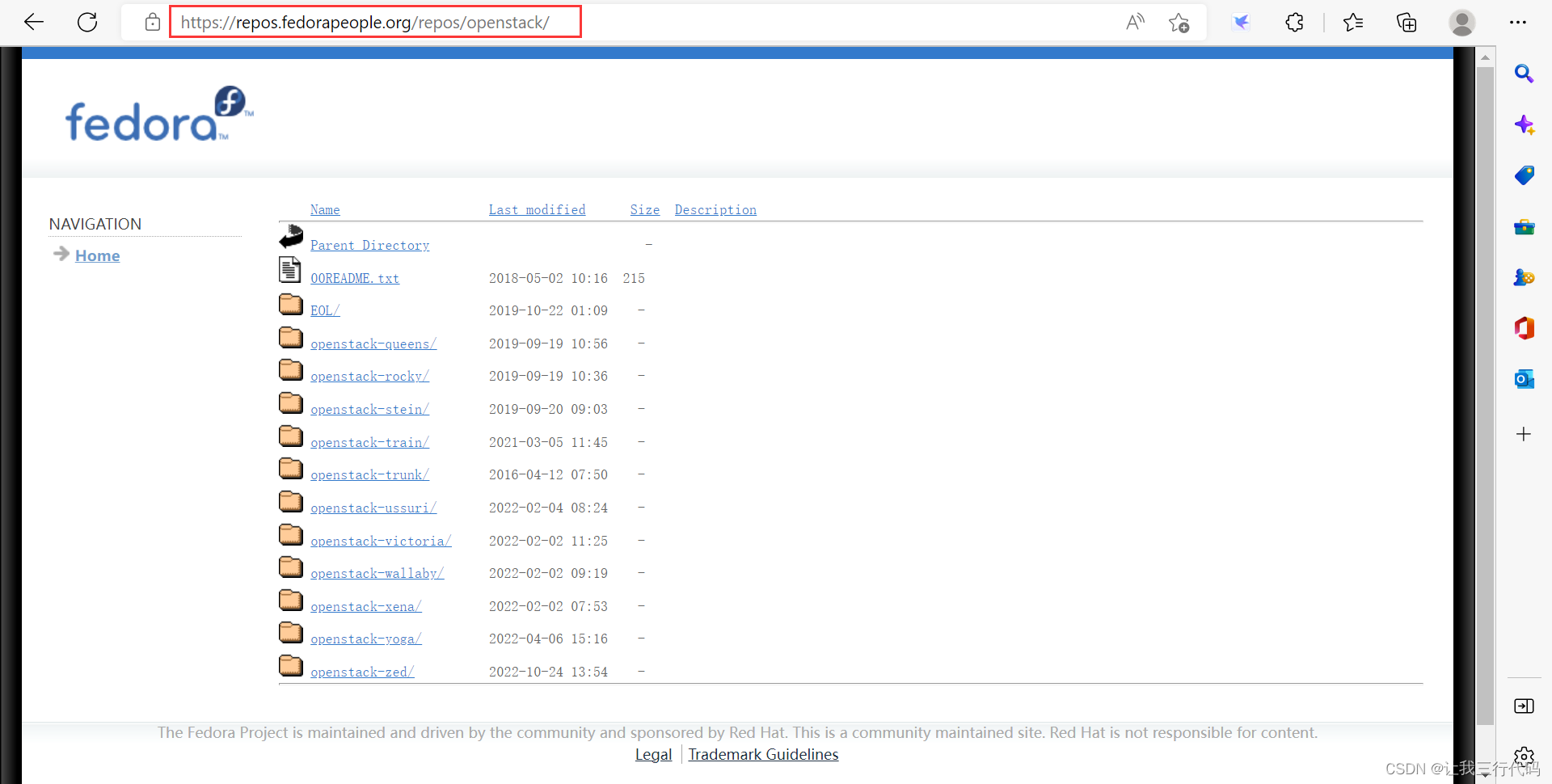The height and width of the screenshot is (784, 1552).
Task: Open sidebar Games icon
Action: click(x=1524, y=278)
